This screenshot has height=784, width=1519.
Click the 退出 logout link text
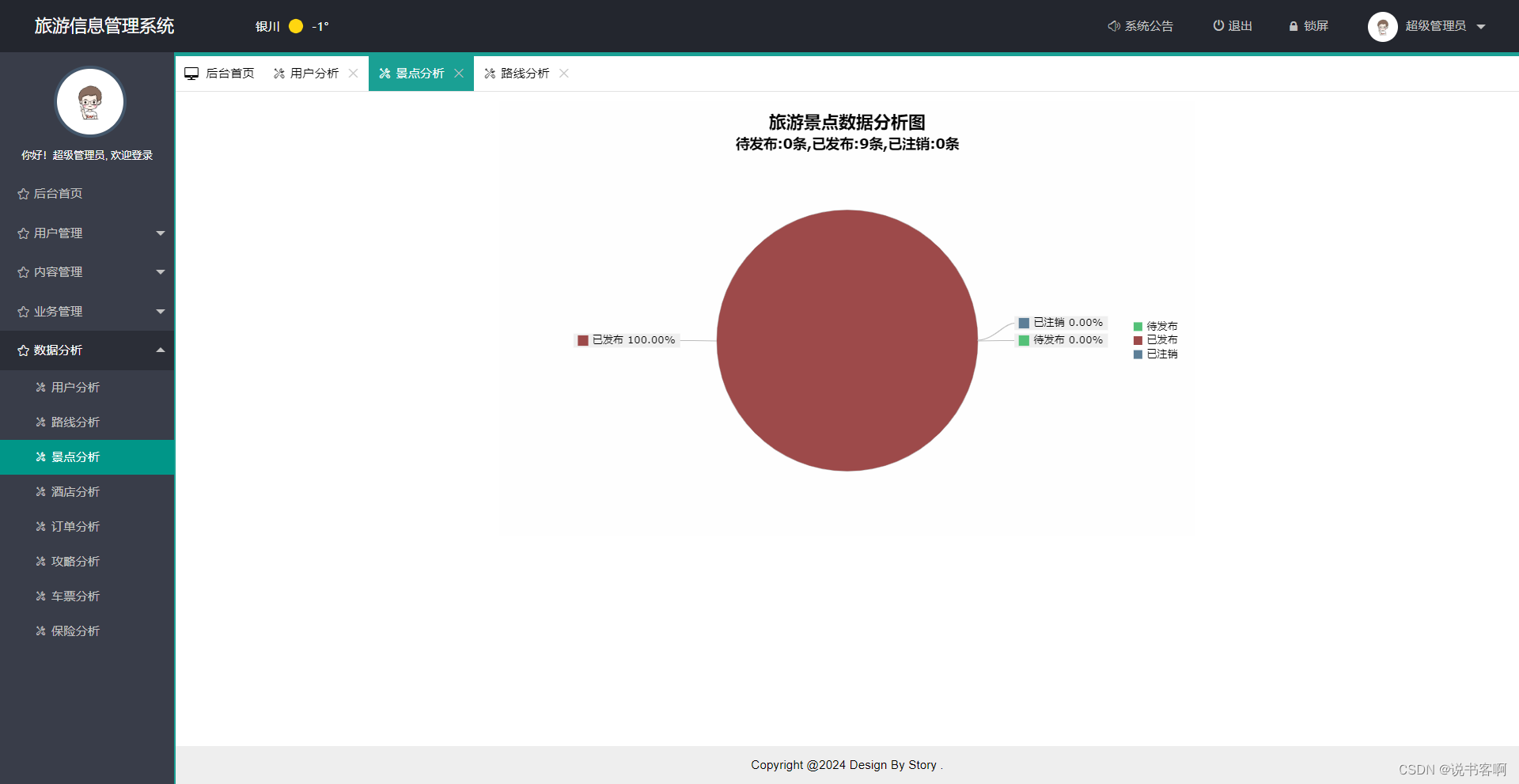coord(1240,26)
